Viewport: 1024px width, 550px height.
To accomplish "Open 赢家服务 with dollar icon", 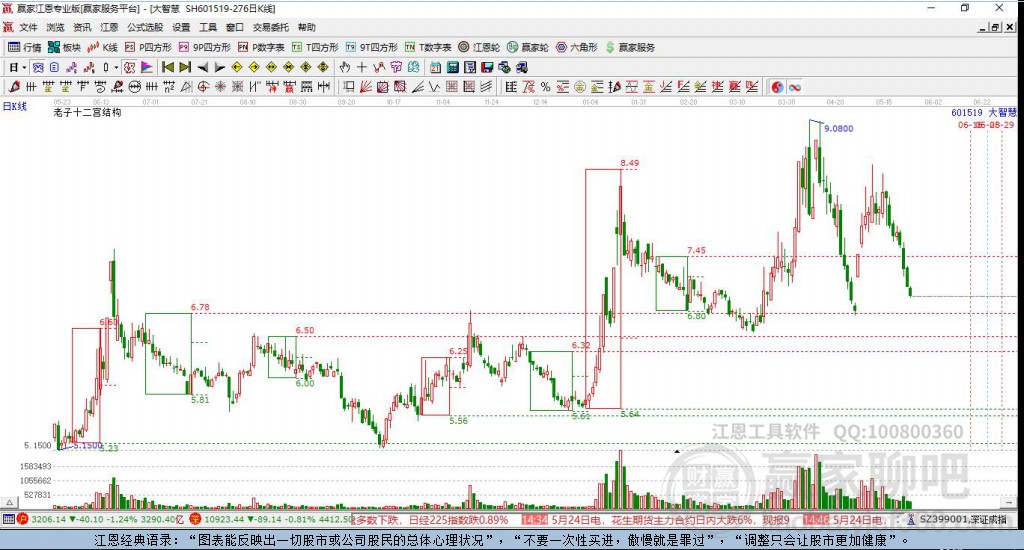I will pyautogui.click(x=630, y=47).
